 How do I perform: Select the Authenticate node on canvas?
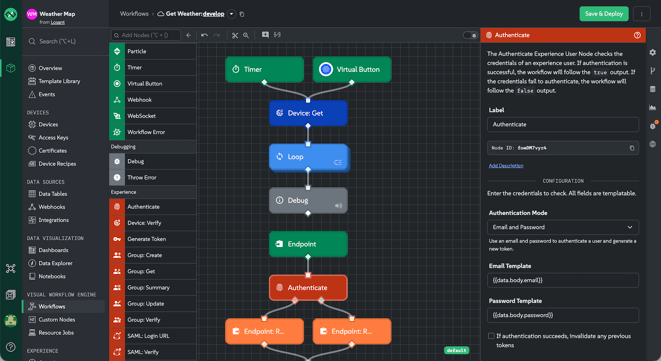[308, 288]
